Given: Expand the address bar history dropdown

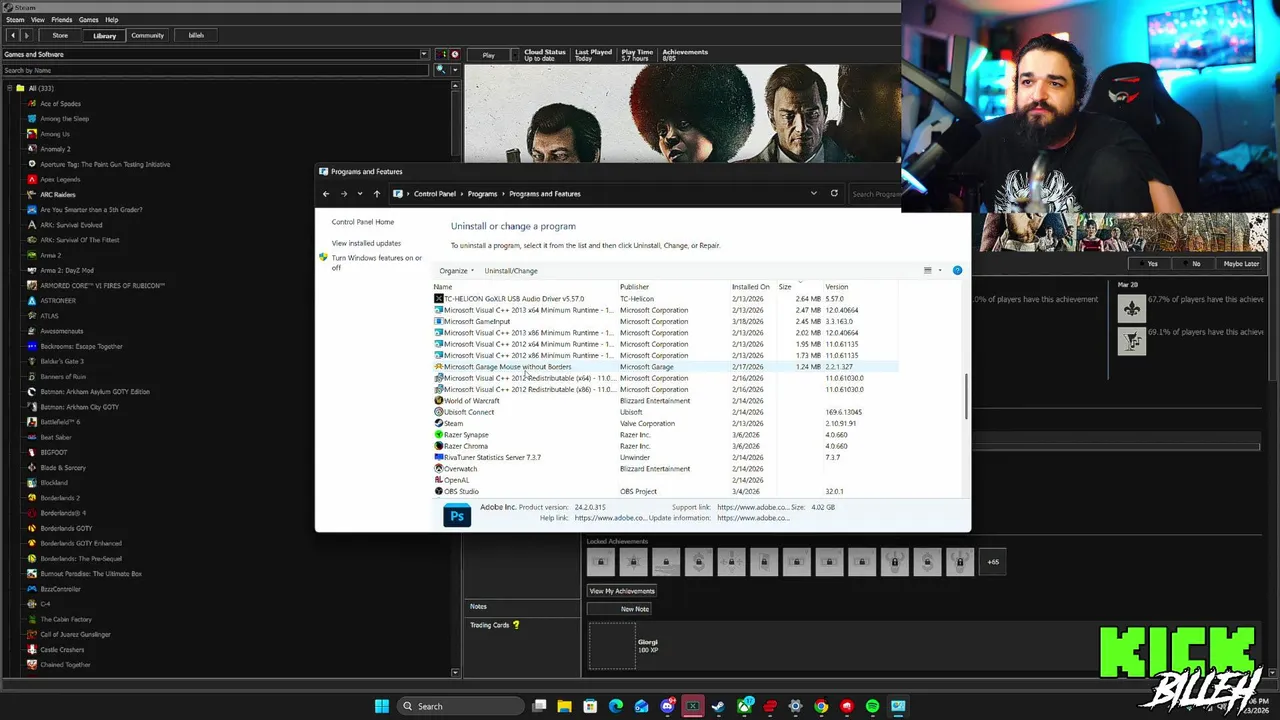Looking at the screenshot, I should click(x=814, y=193).
